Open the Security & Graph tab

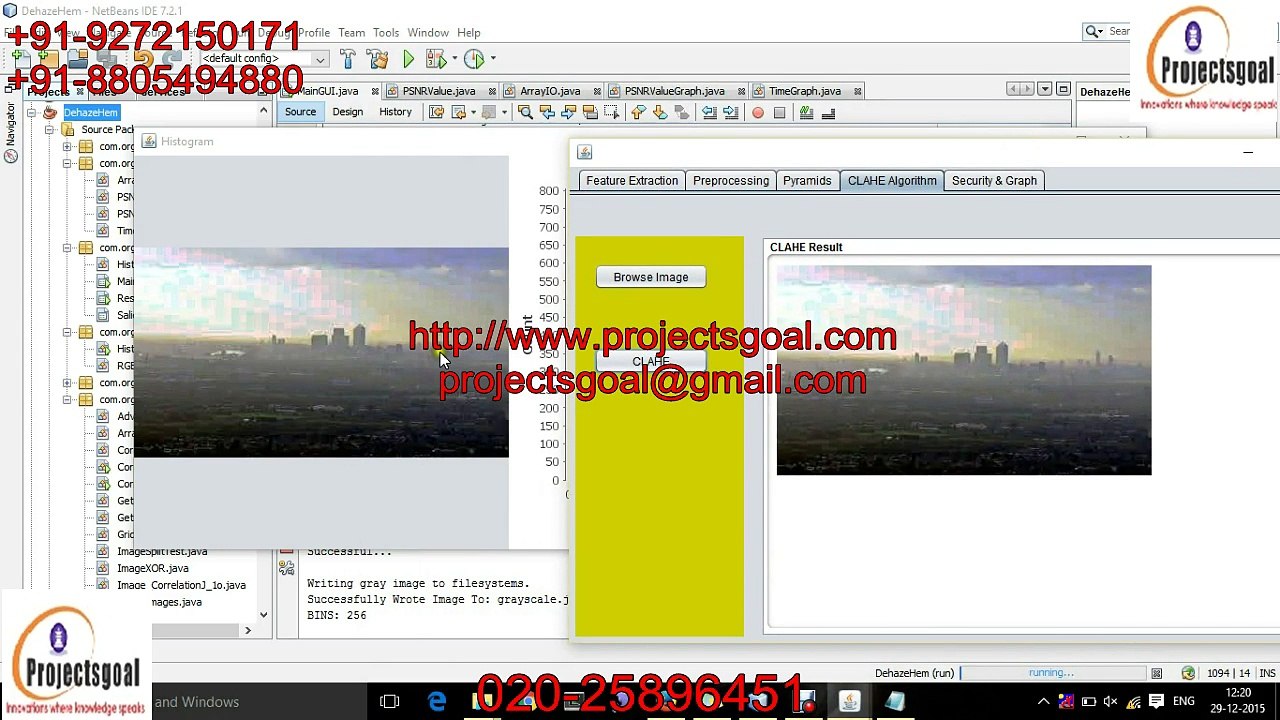coord(994,181)
